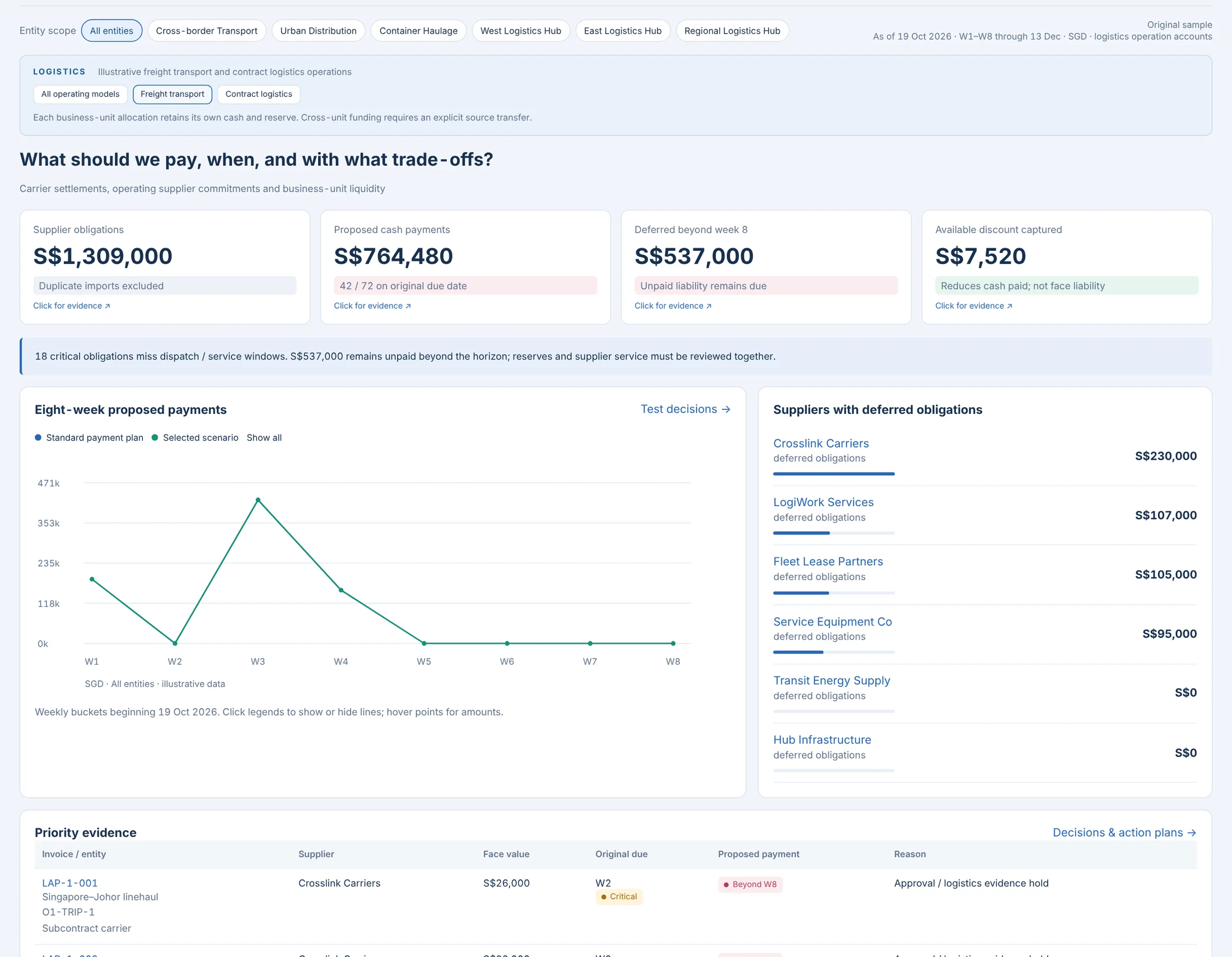
Task: Click the S$230,000 deferred amount
Action: tap(1165, 456)
